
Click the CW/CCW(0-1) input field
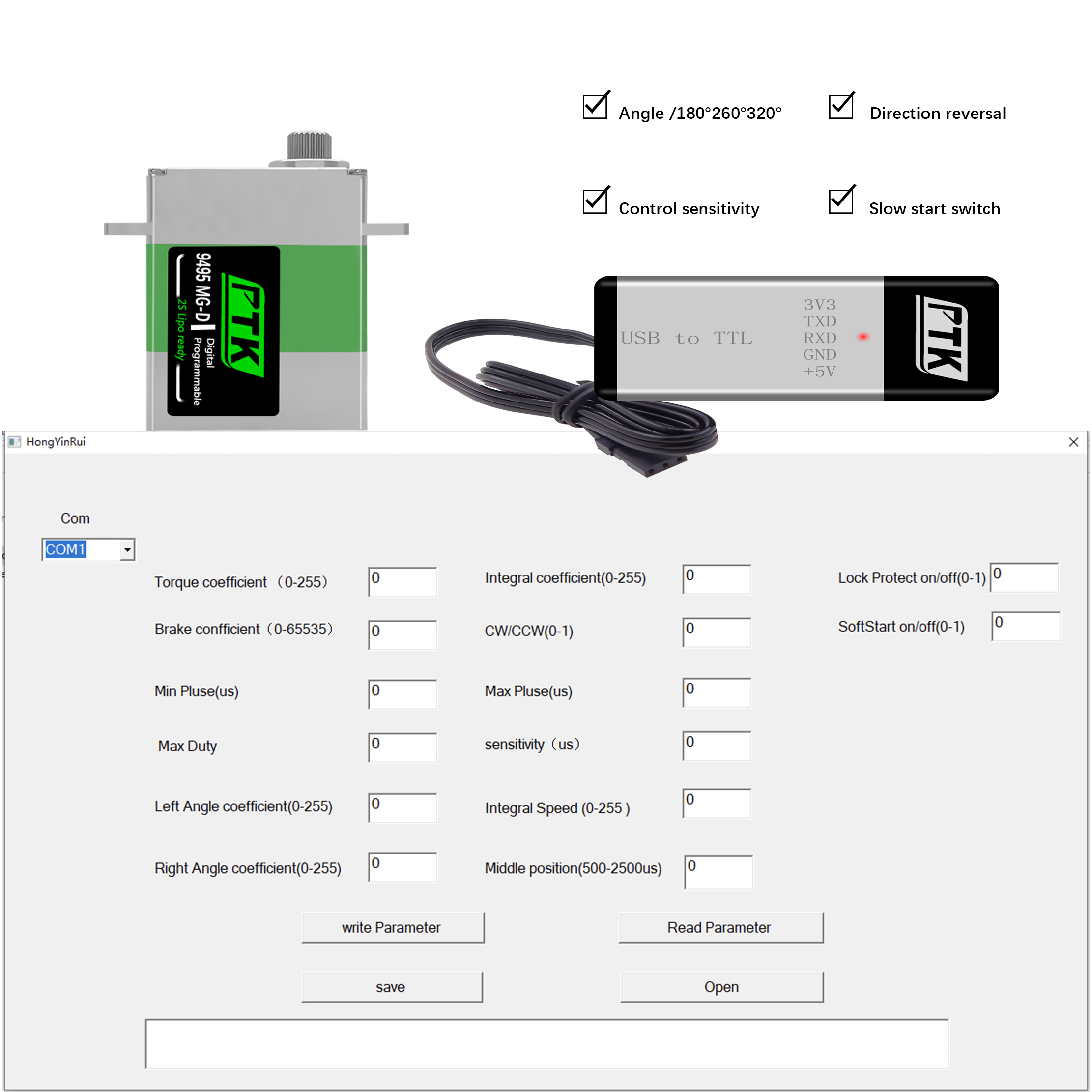tap(717, 632)
